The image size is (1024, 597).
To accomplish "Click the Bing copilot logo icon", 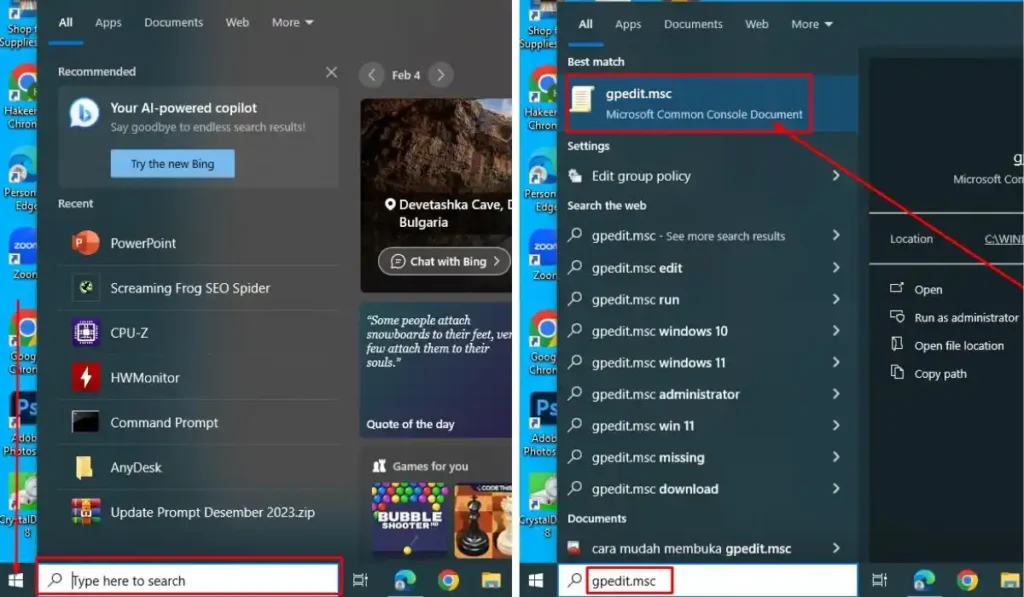I will [x=84, y=114].
